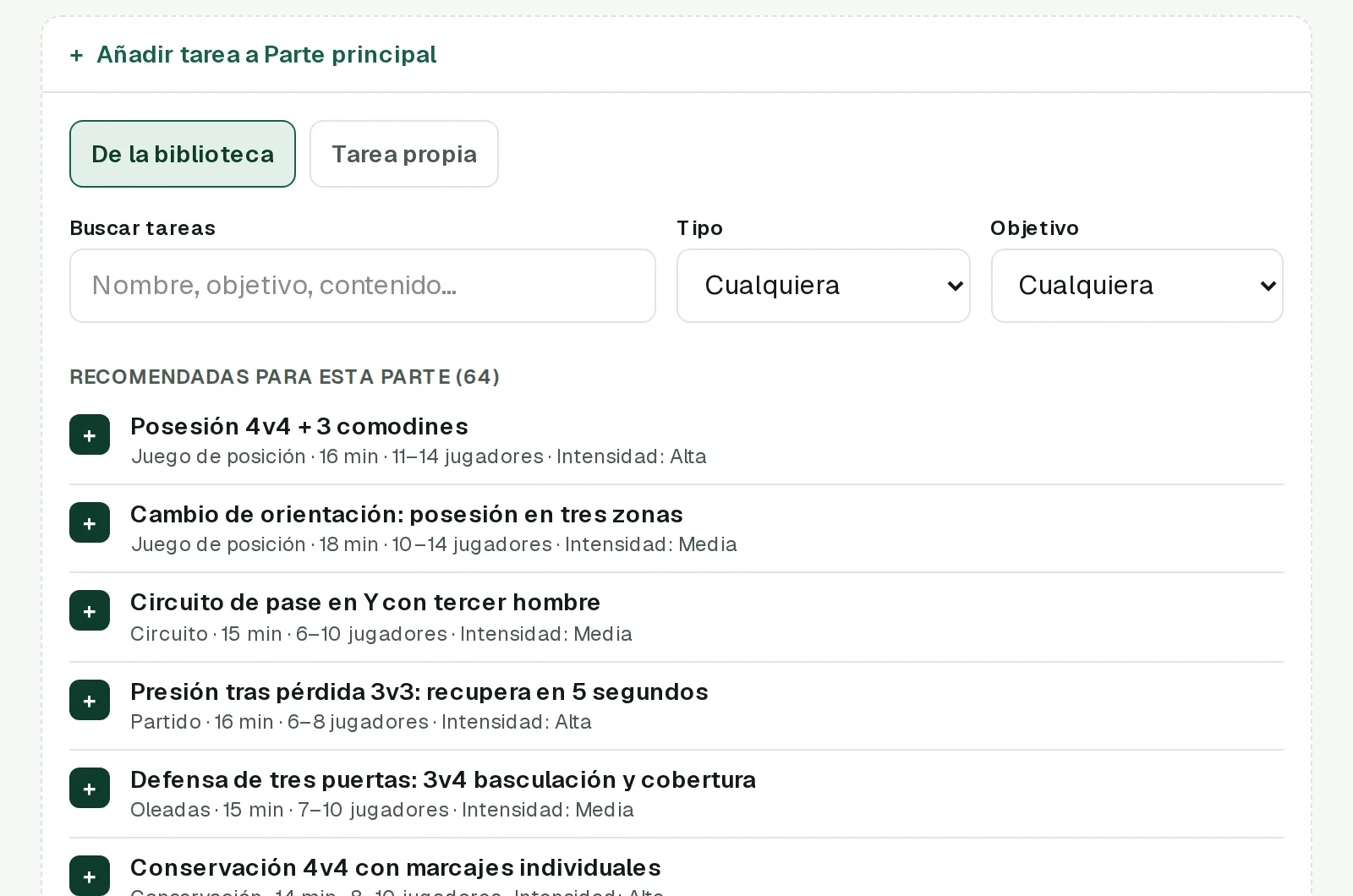1353x896 pixels.
Task: Click Juego de posición · 18 min details
Action: (434, 544)
